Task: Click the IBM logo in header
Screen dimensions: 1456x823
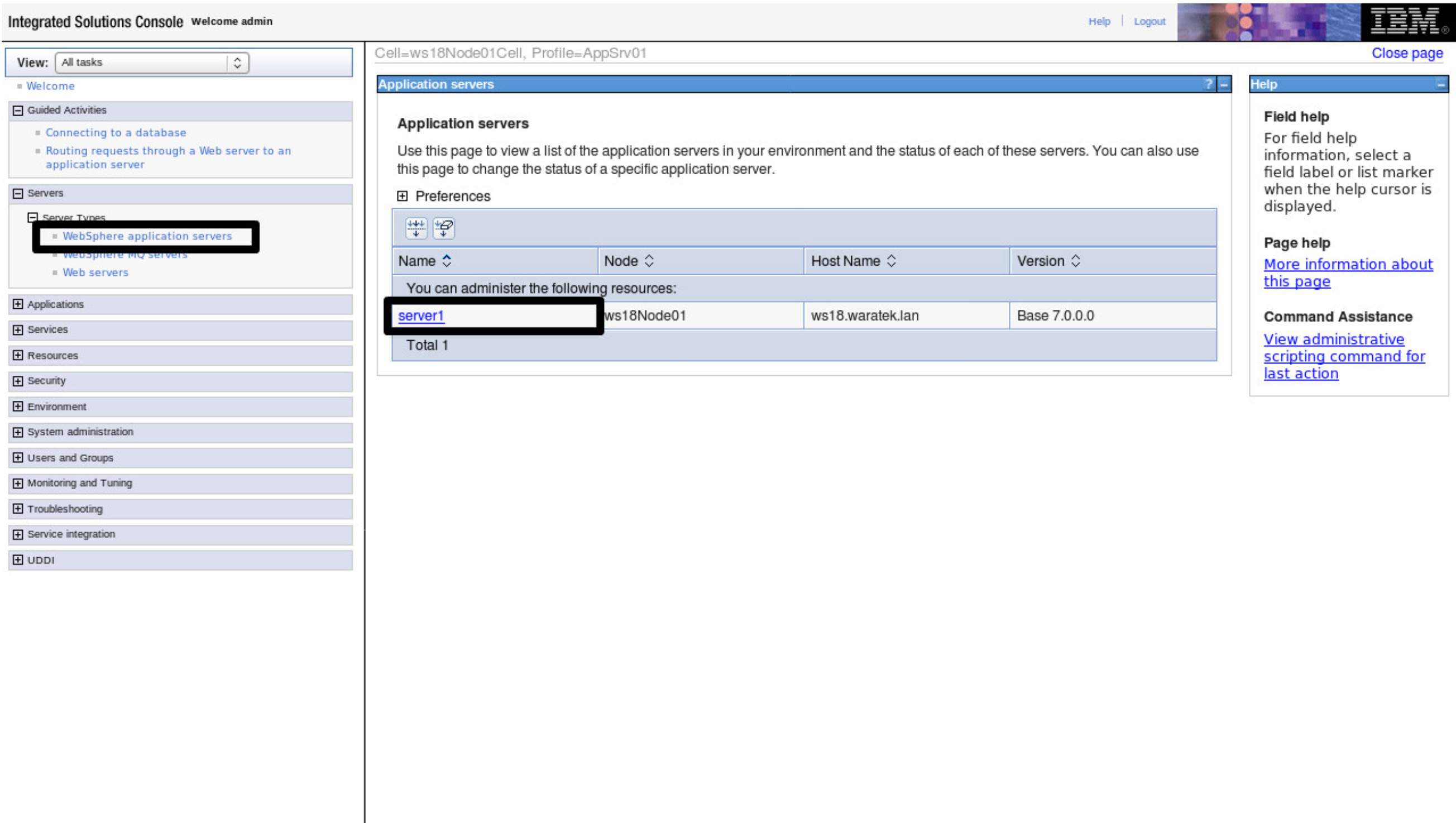Action: click(1407, 21)
